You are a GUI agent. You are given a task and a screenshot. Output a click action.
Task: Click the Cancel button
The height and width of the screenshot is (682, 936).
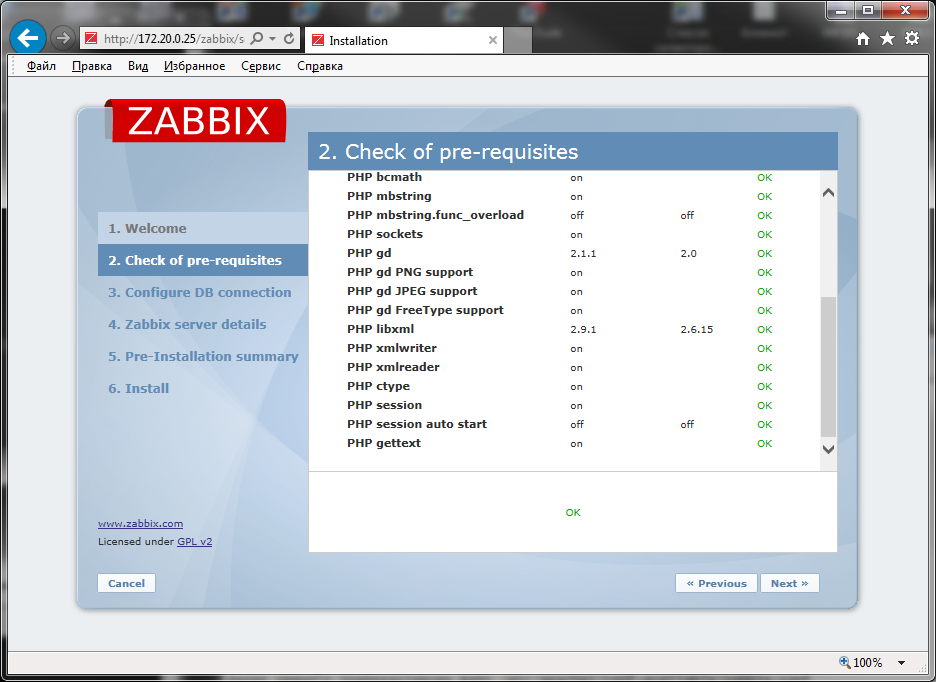pyautogui.click(x=127, y=583)
